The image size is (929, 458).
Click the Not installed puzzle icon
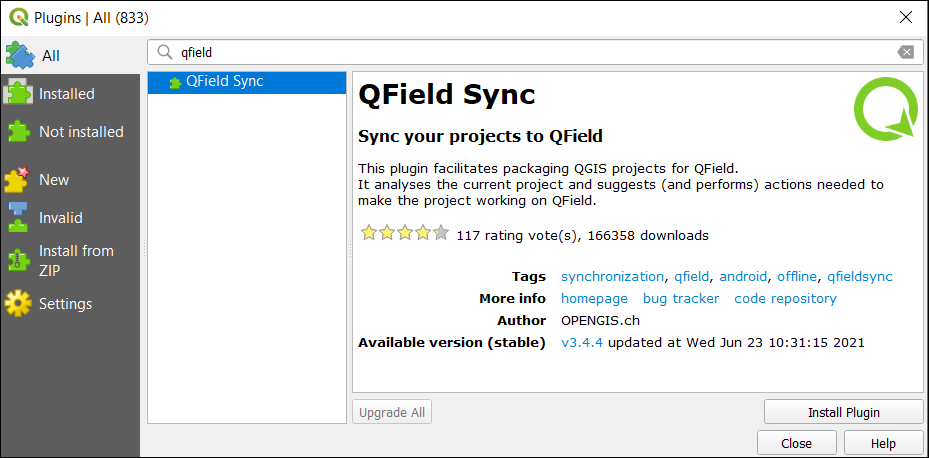[18, 132]
